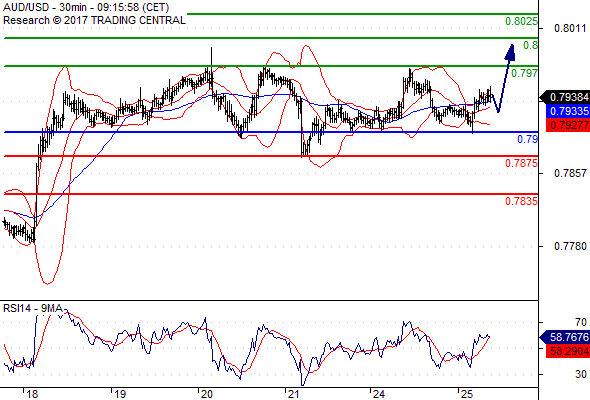Select the date 18 on time axis
Viewport: 590px width, 400px height.
pos(32,394)
